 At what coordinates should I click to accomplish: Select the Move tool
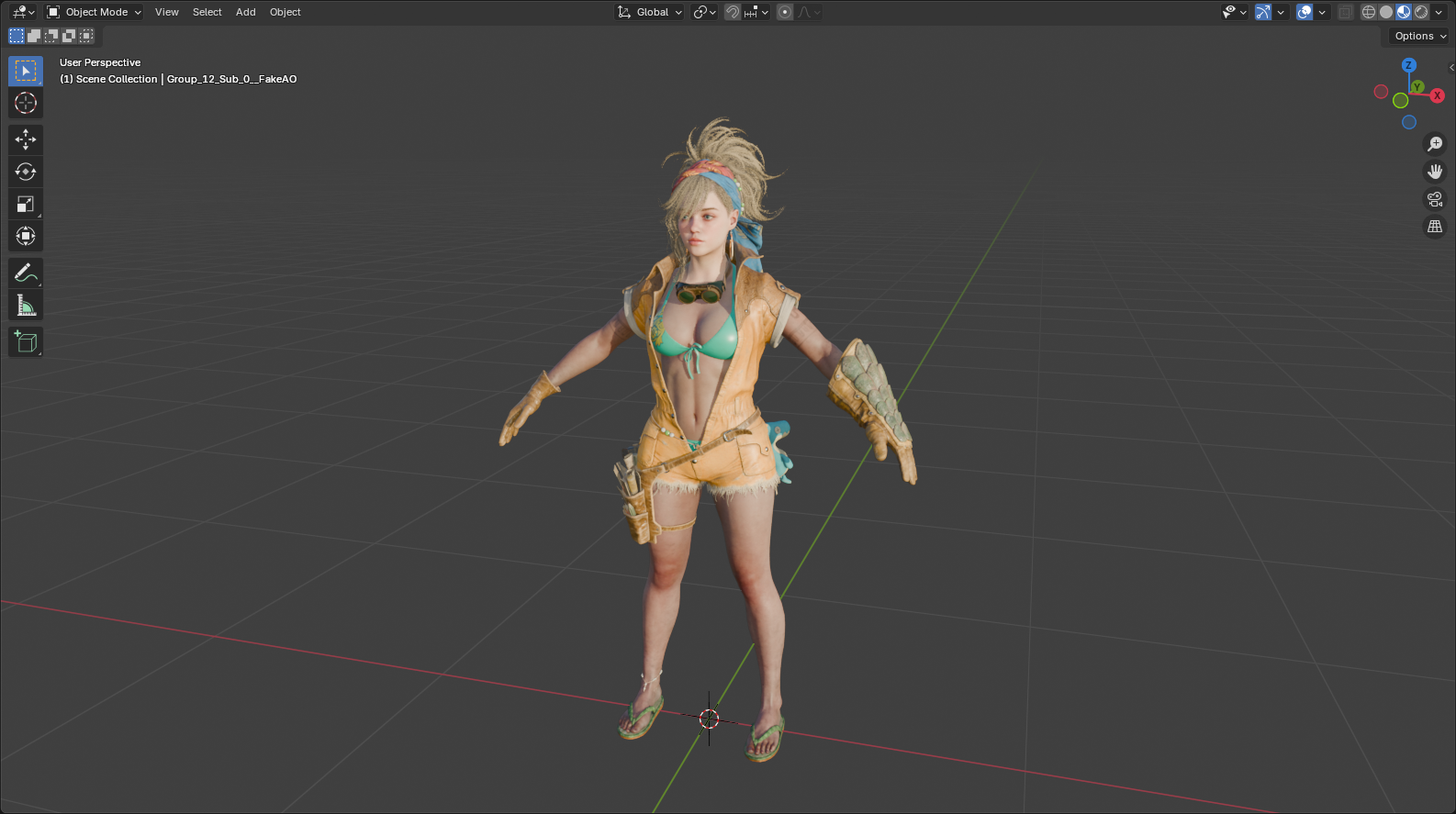point(26,139)
